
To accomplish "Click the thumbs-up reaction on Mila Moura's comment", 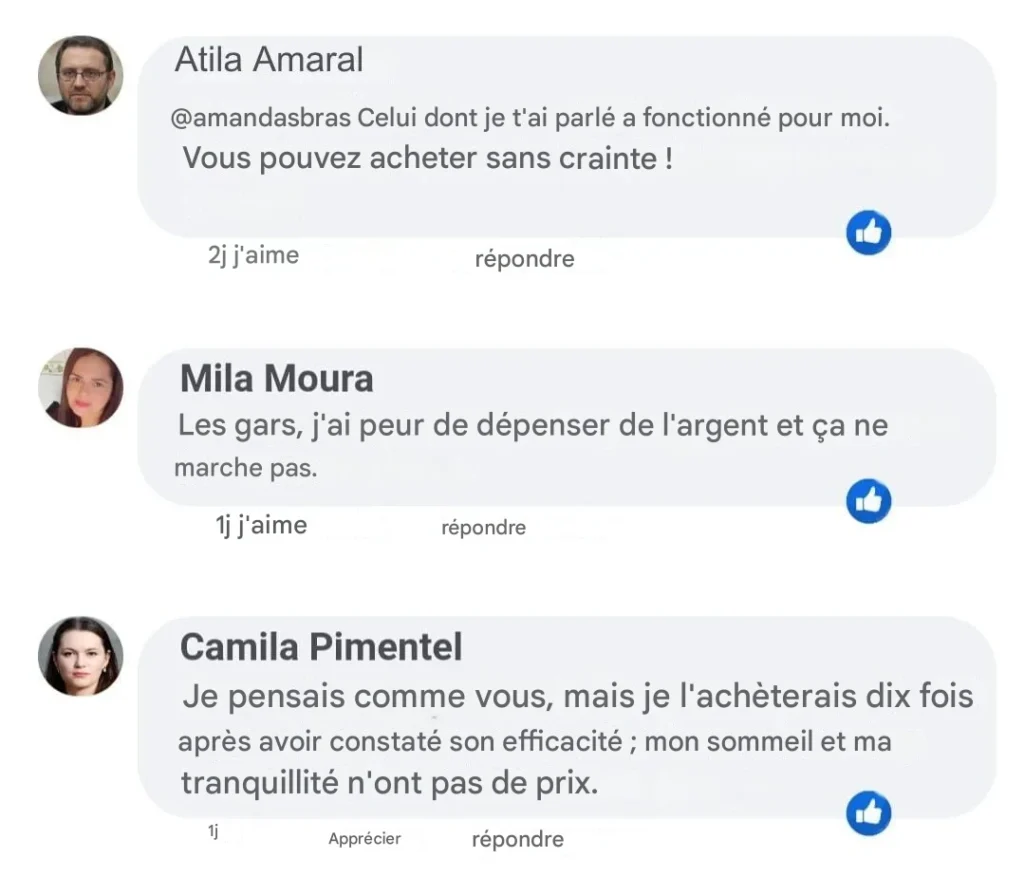I will [868, 501].
